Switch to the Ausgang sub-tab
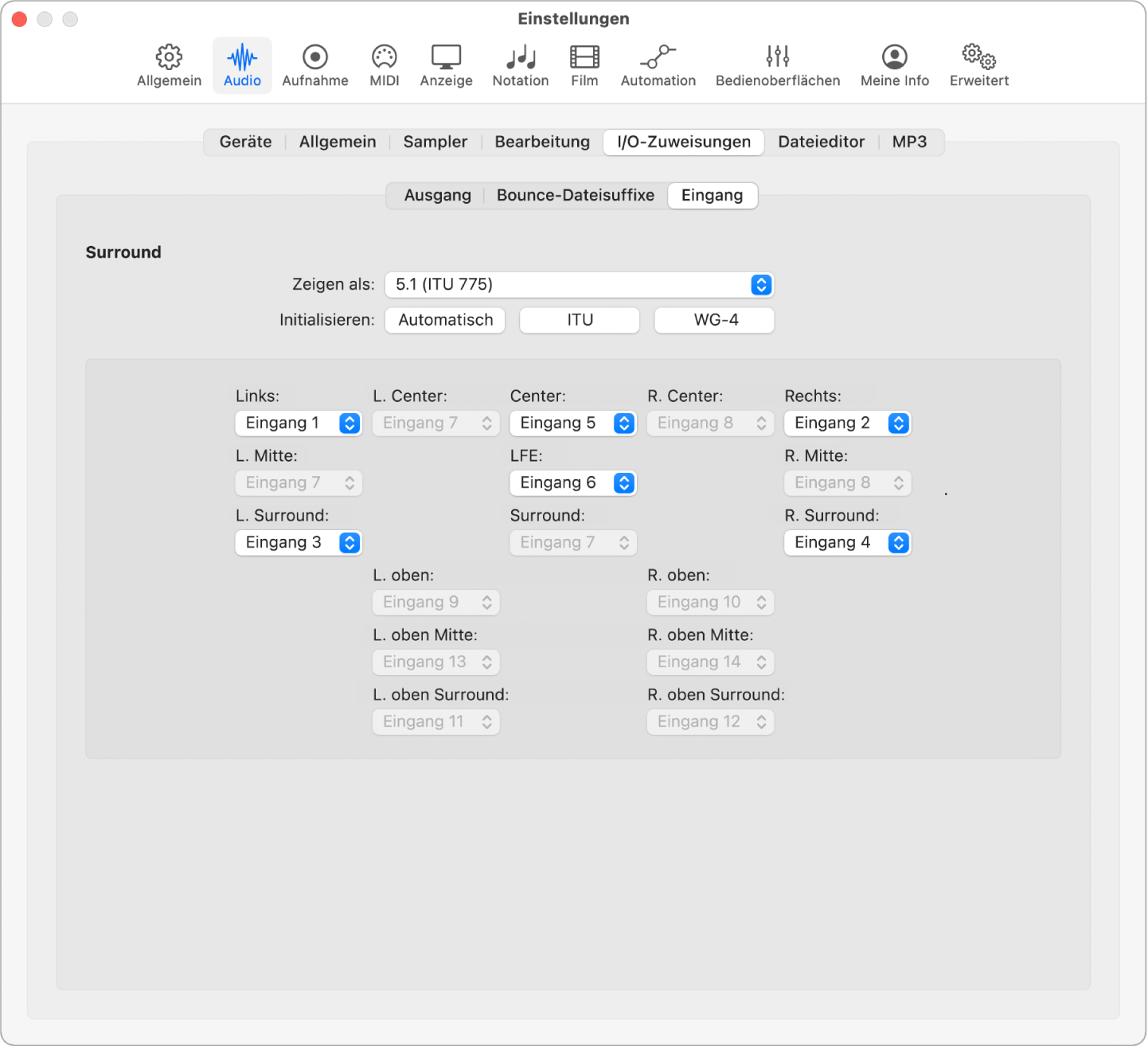This screenshot has width=1148, height=1046. click(x=438, y=195)
